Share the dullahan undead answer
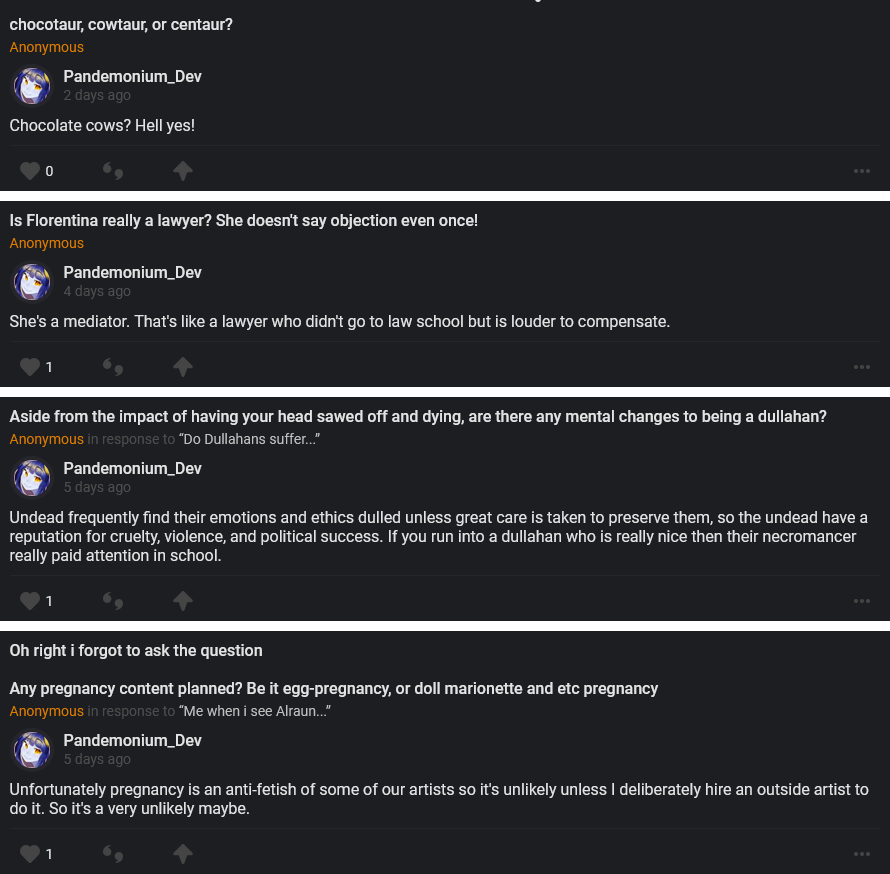This screenshot has height=874, width=890. click(x=182, y=601)
